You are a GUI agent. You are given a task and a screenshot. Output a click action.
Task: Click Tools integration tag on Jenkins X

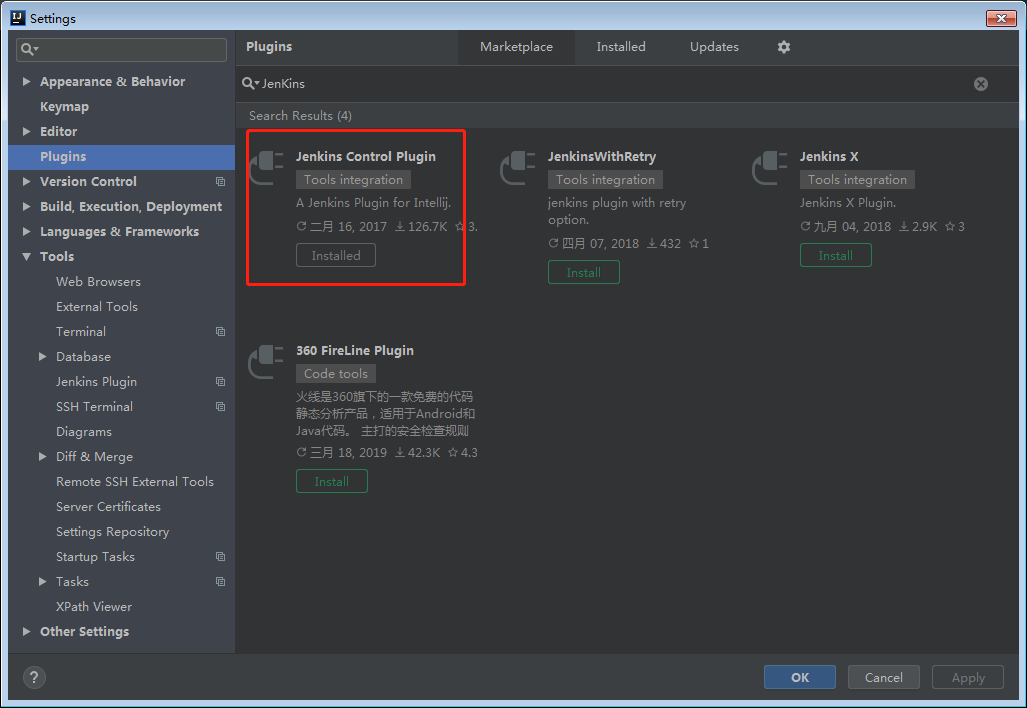[857, 179]
